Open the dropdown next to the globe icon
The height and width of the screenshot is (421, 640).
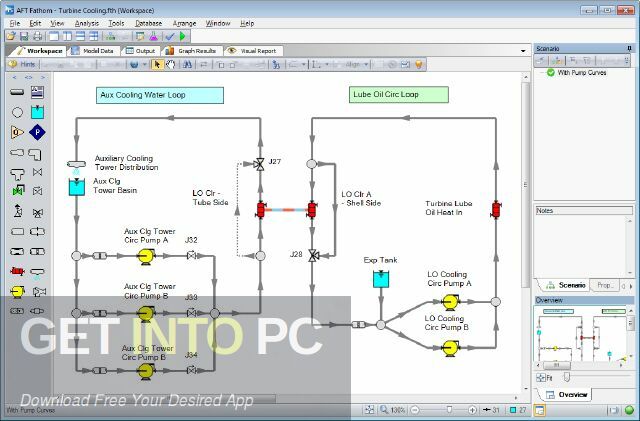coord(144,65)
